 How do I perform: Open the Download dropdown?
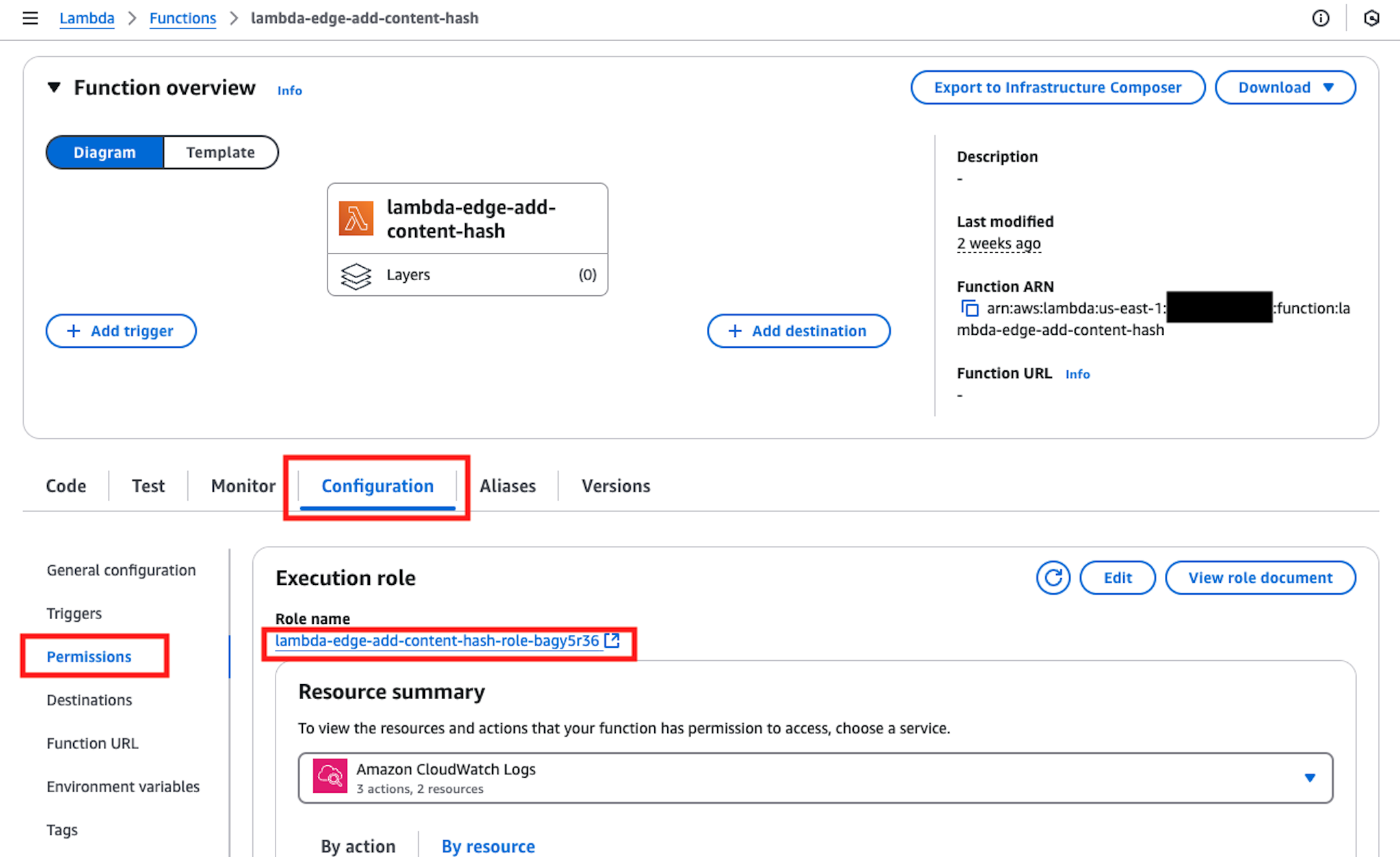1284,87
